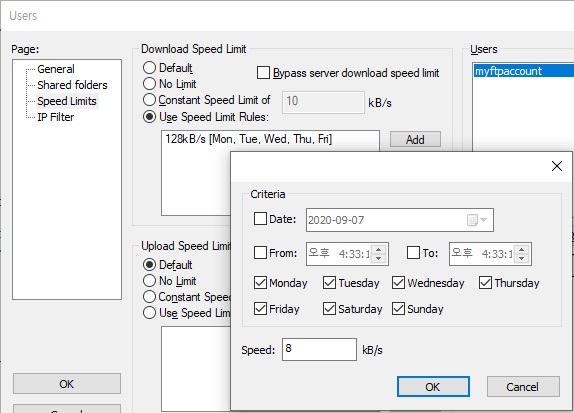This screenshot has height=413, width=574.
Task: Open the Date calendar dropdown
Action: pos(477,220)
